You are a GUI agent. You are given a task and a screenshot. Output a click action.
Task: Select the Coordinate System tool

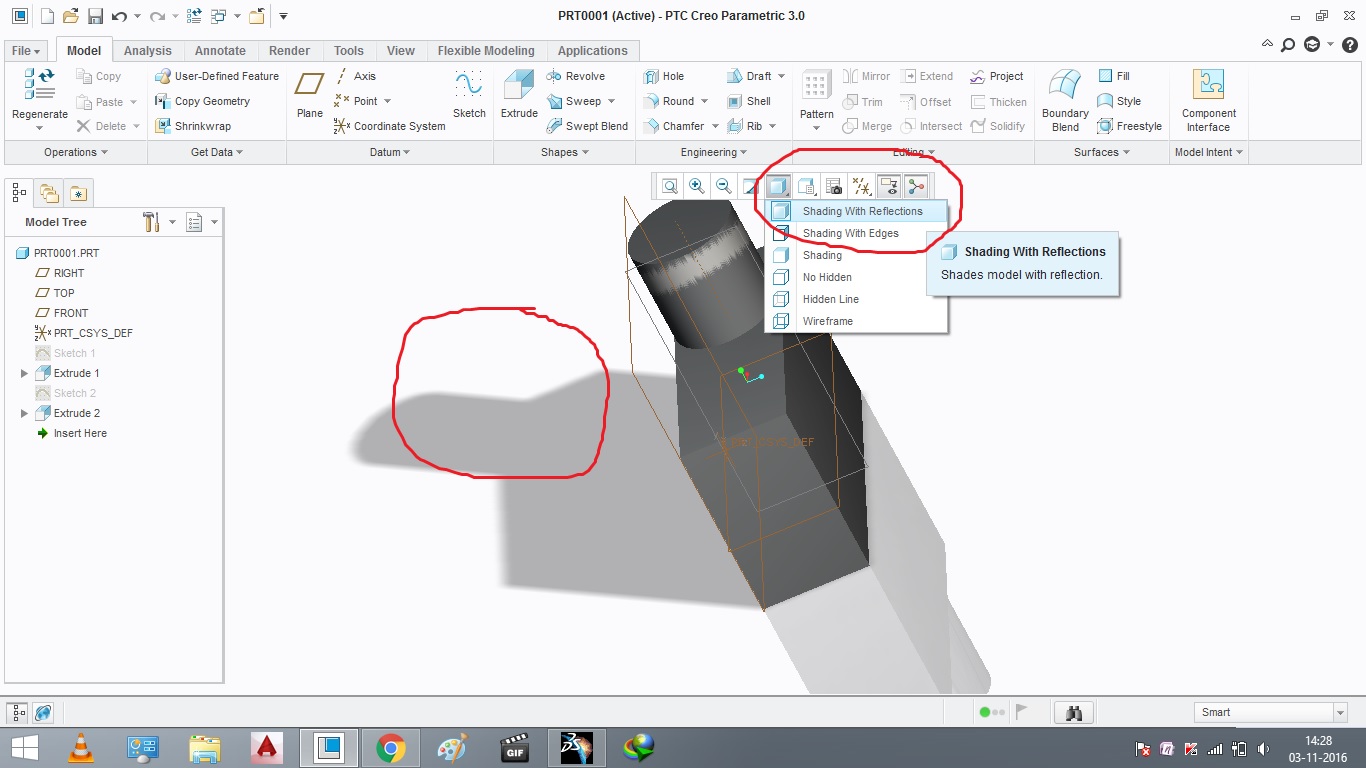coord(389,126)
